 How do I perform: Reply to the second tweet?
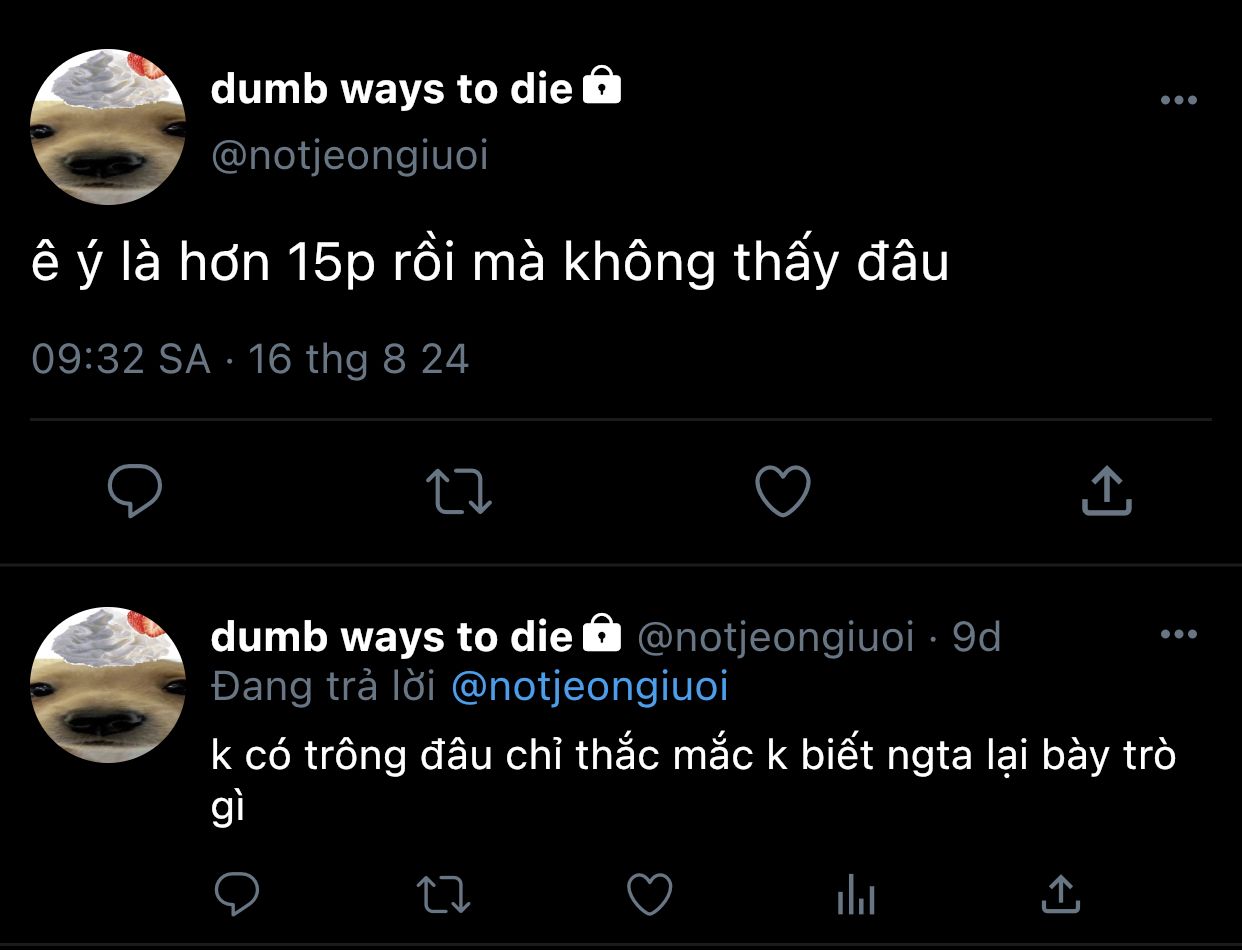click(x=237, y=893)
